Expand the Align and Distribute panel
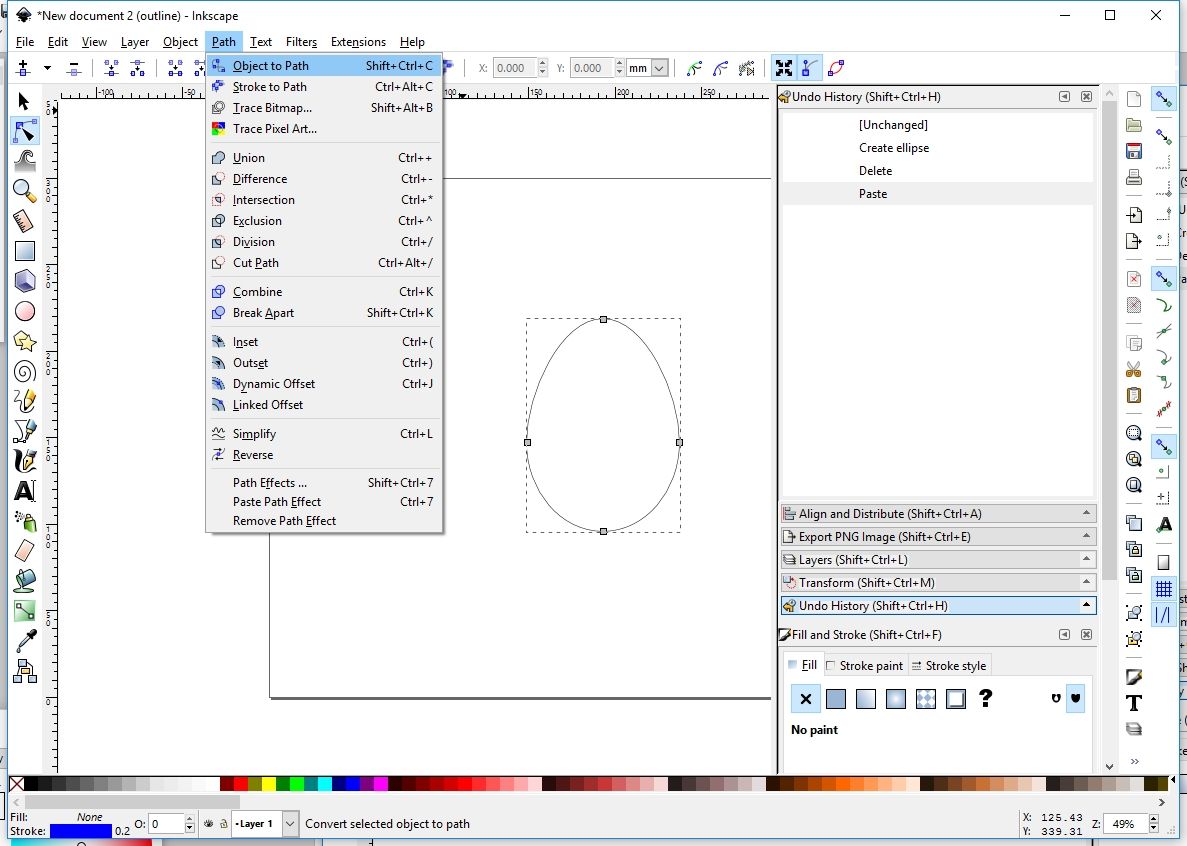 click(x=938, y=514)
